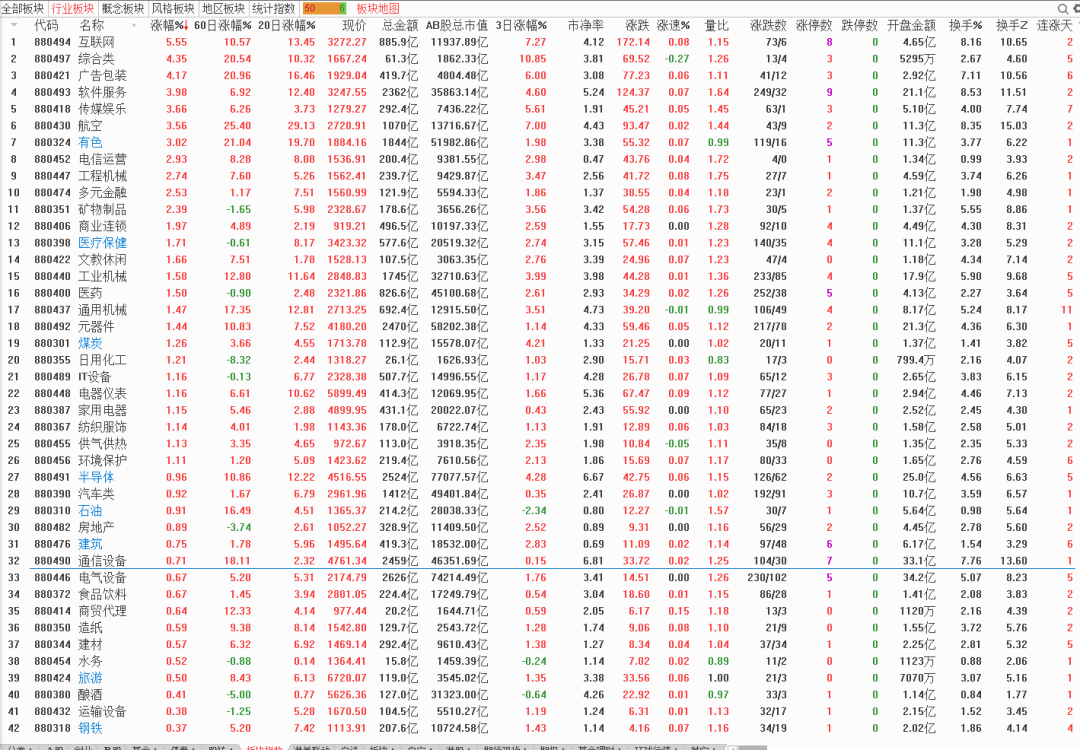Screen dimensions: 1080x750
Task: Select the blue 有色 sector name
Action: 90,143
